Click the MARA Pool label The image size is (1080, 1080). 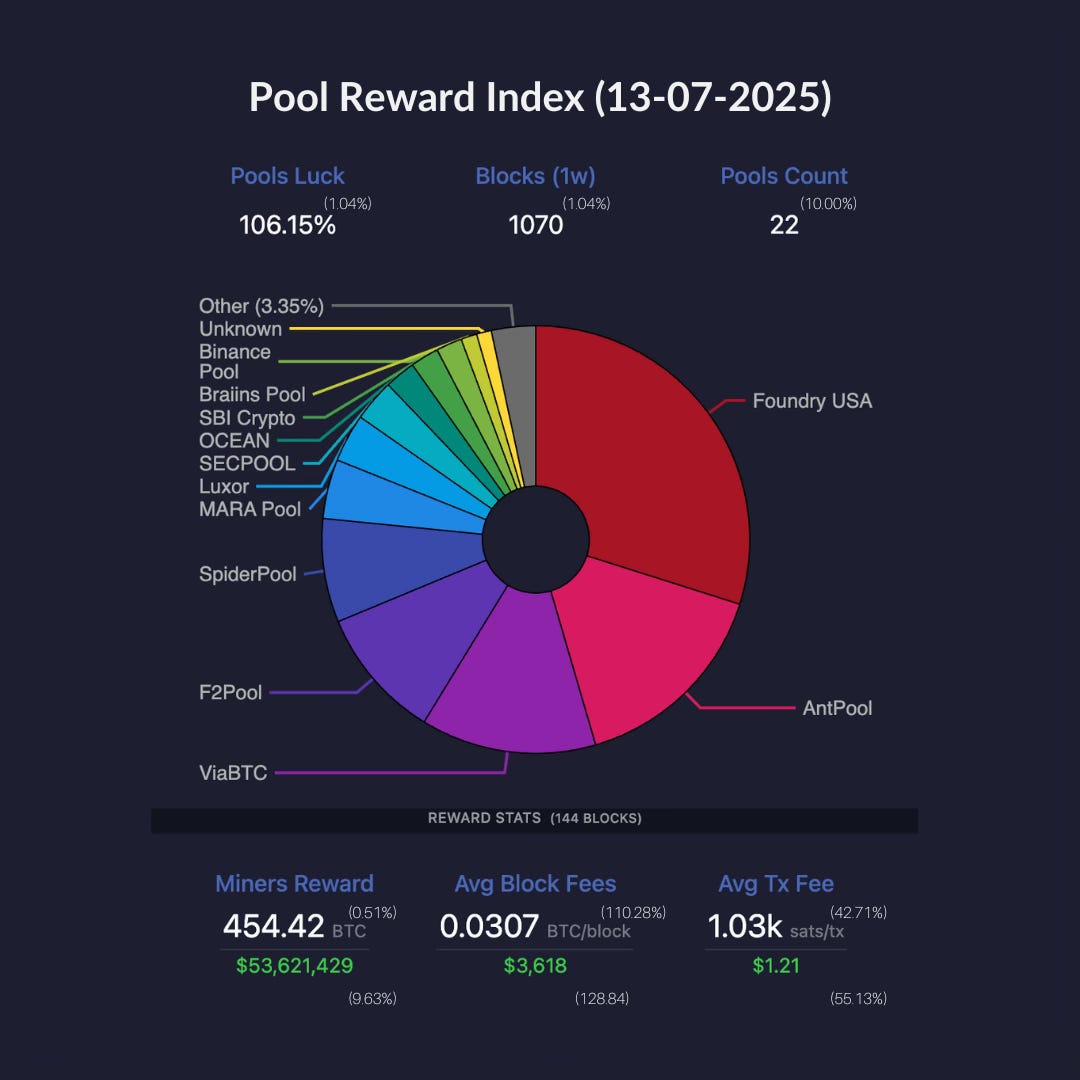point(250,509)
